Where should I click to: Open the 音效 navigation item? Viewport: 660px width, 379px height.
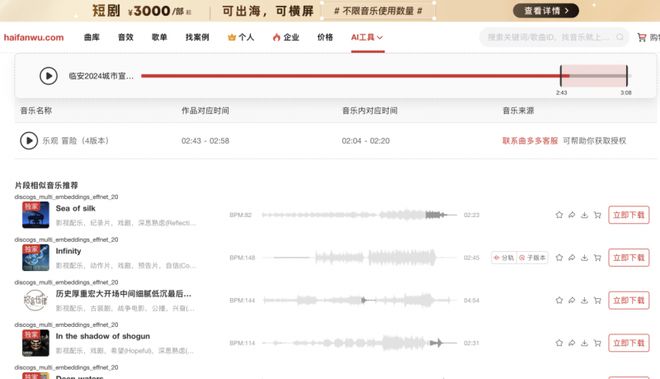tap(125, 37)
